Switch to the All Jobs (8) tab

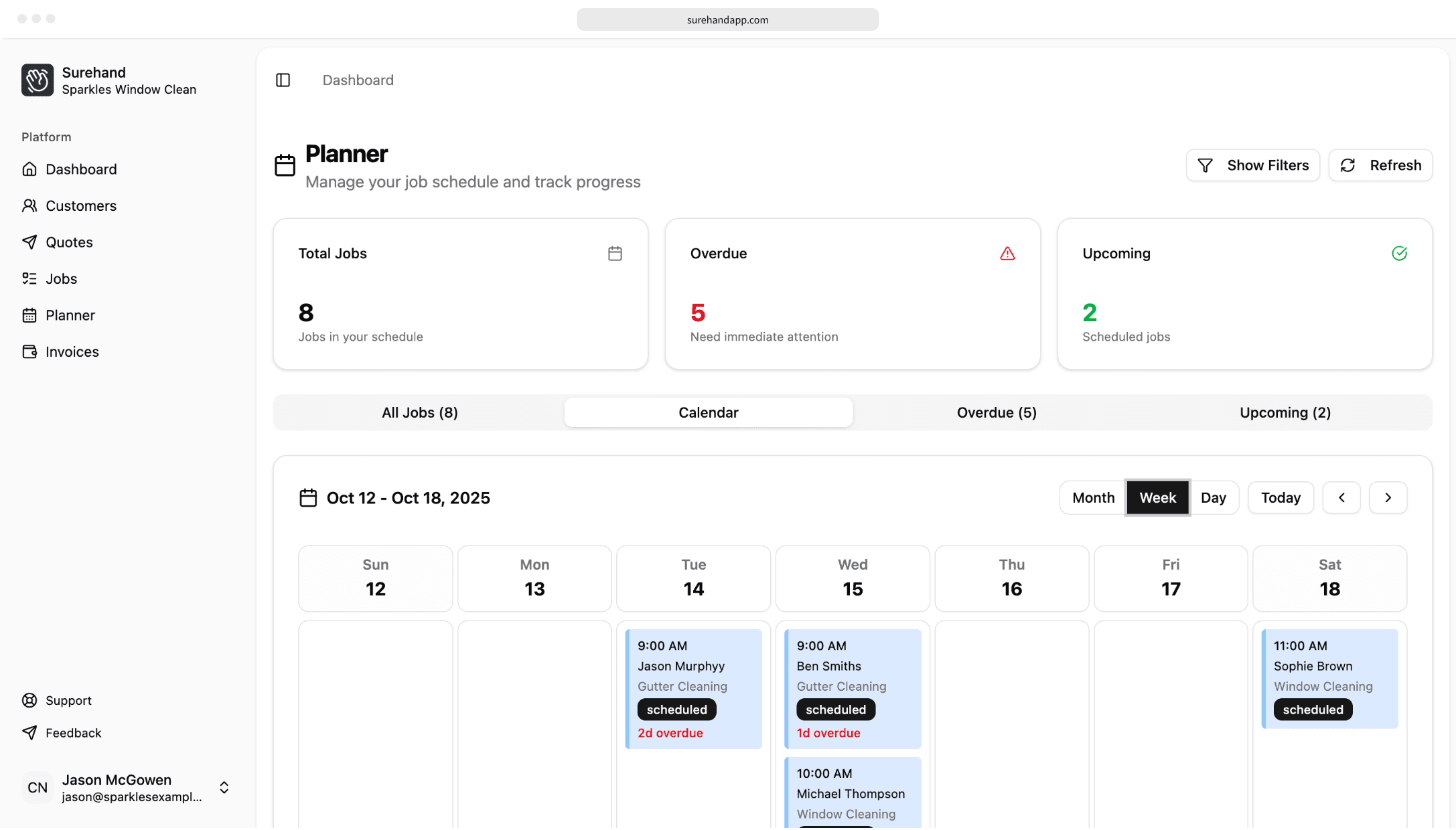point(419,413)
